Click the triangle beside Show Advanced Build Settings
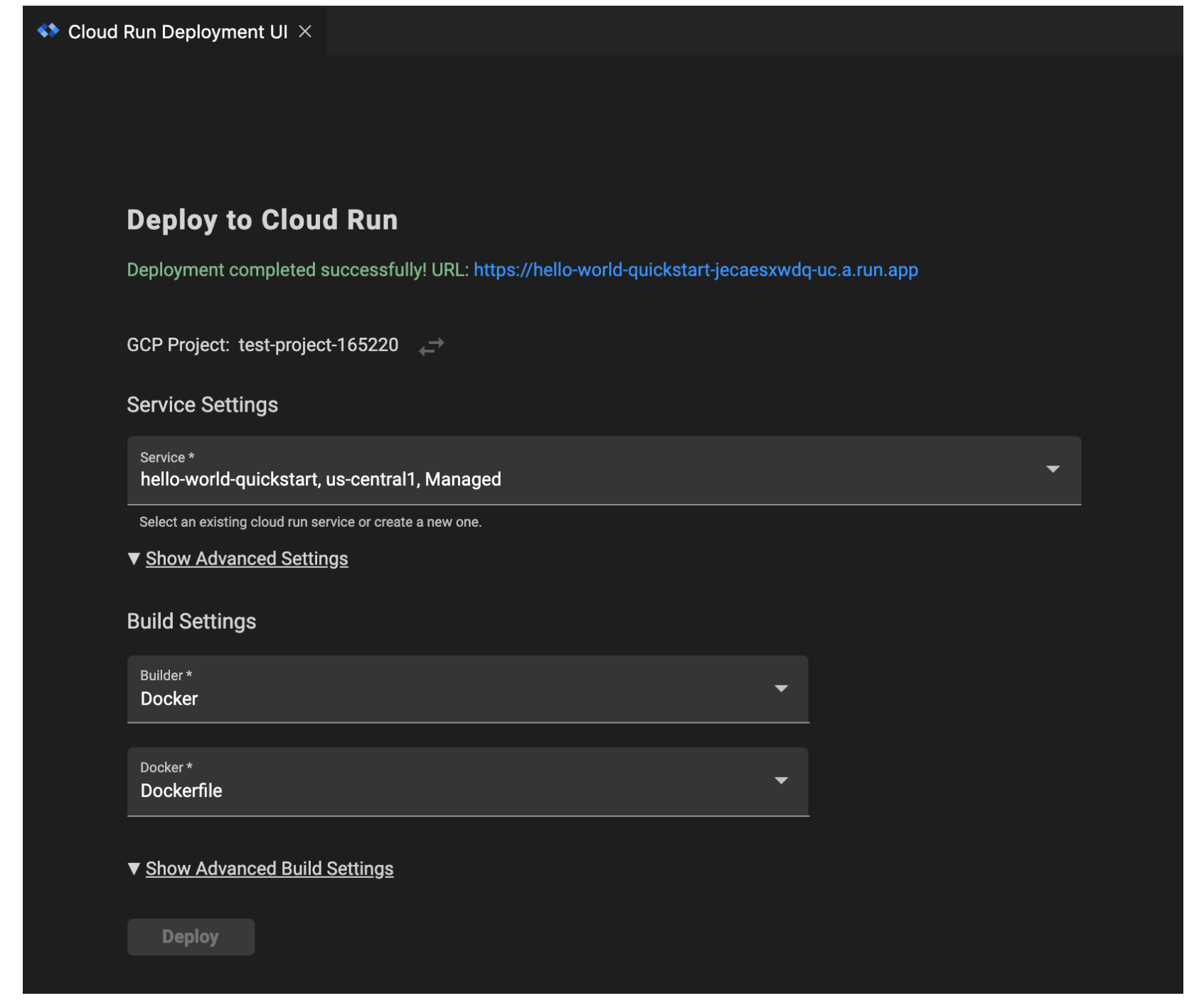Viewport: 1199px width, 1008px height. tap(133, 868)
